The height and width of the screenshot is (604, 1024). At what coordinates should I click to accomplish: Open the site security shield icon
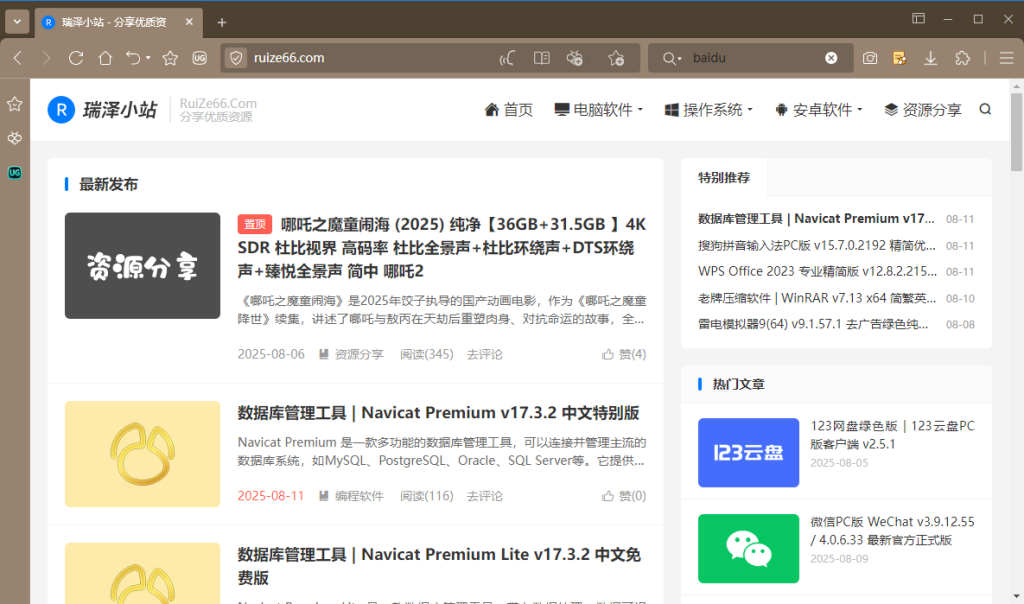coord(236,58)
